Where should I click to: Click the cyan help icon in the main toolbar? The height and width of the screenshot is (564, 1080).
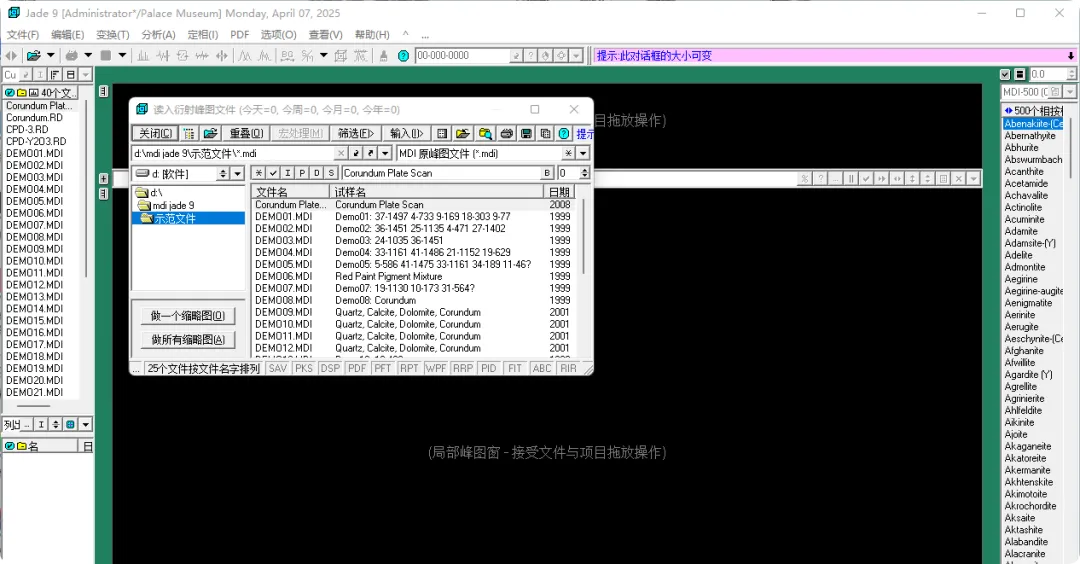404,56
